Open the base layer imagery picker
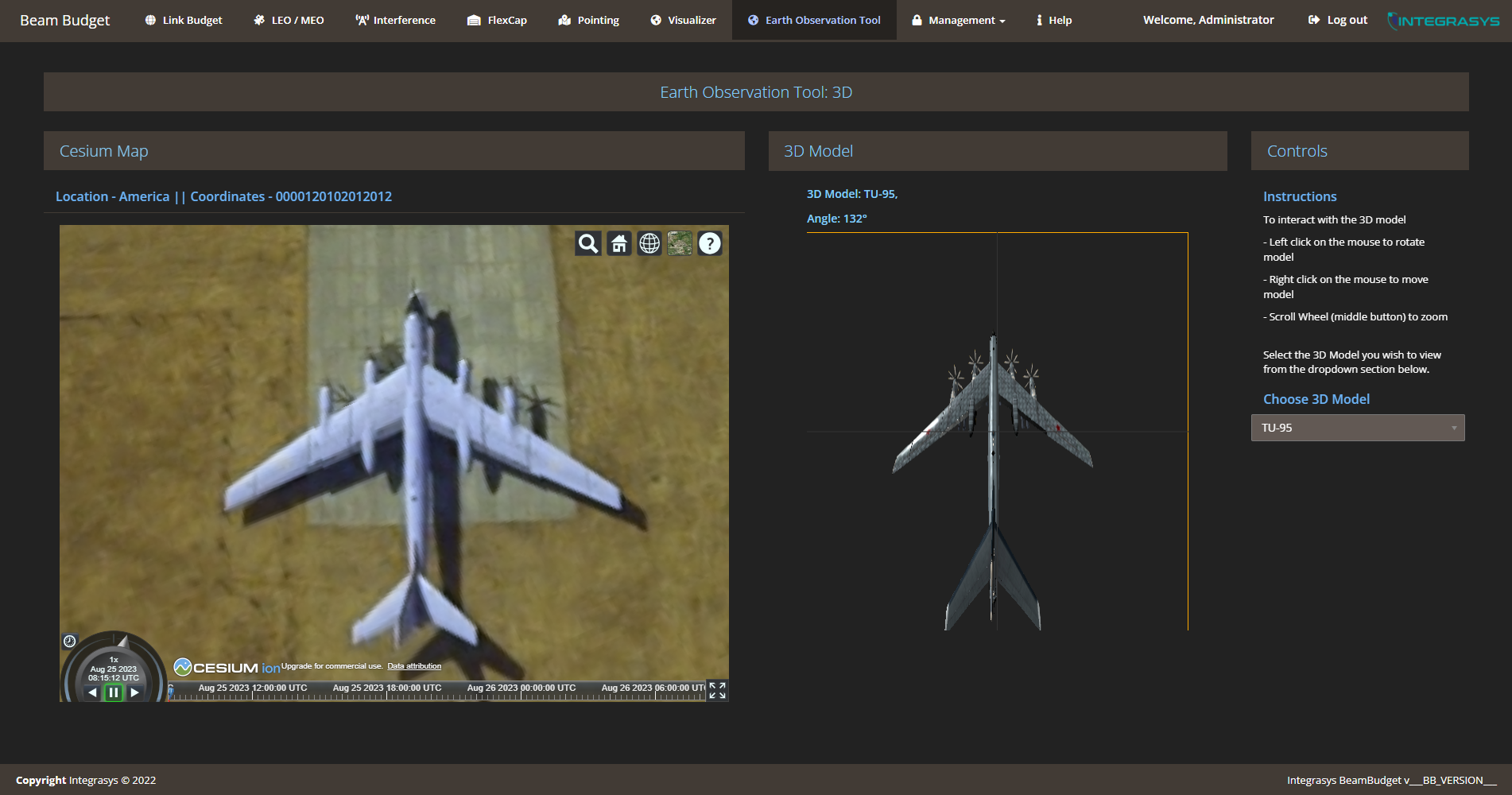1512x795 pixels. 680,243
